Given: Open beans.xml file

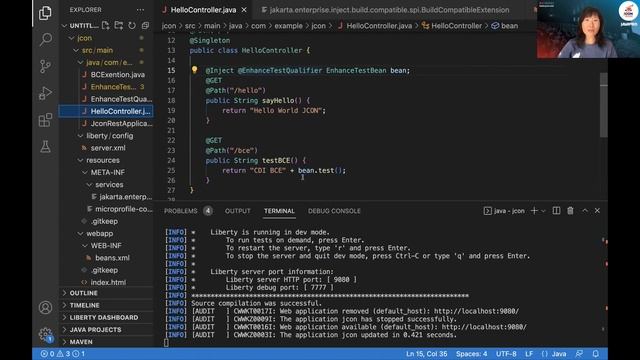Looking at the screenshot, I should click(x=112, y=258).
